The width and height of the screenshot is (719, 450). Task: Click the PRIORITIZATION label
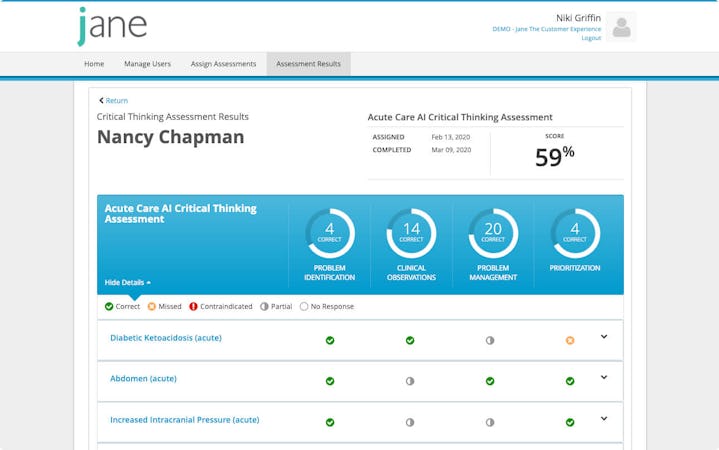(575, 268)
